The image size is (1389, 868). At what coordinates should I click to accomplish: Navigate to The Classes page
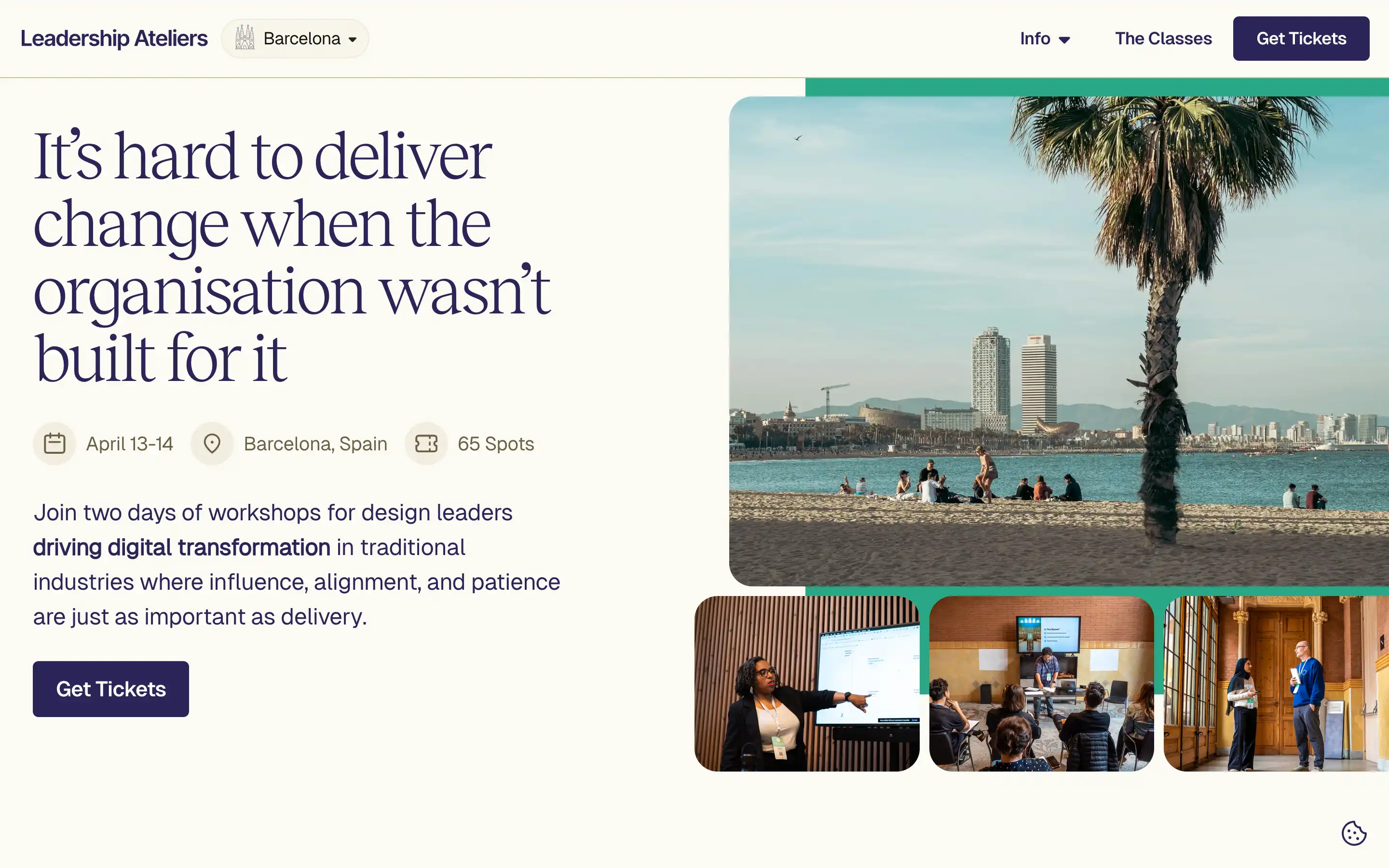coord(1163,39)
